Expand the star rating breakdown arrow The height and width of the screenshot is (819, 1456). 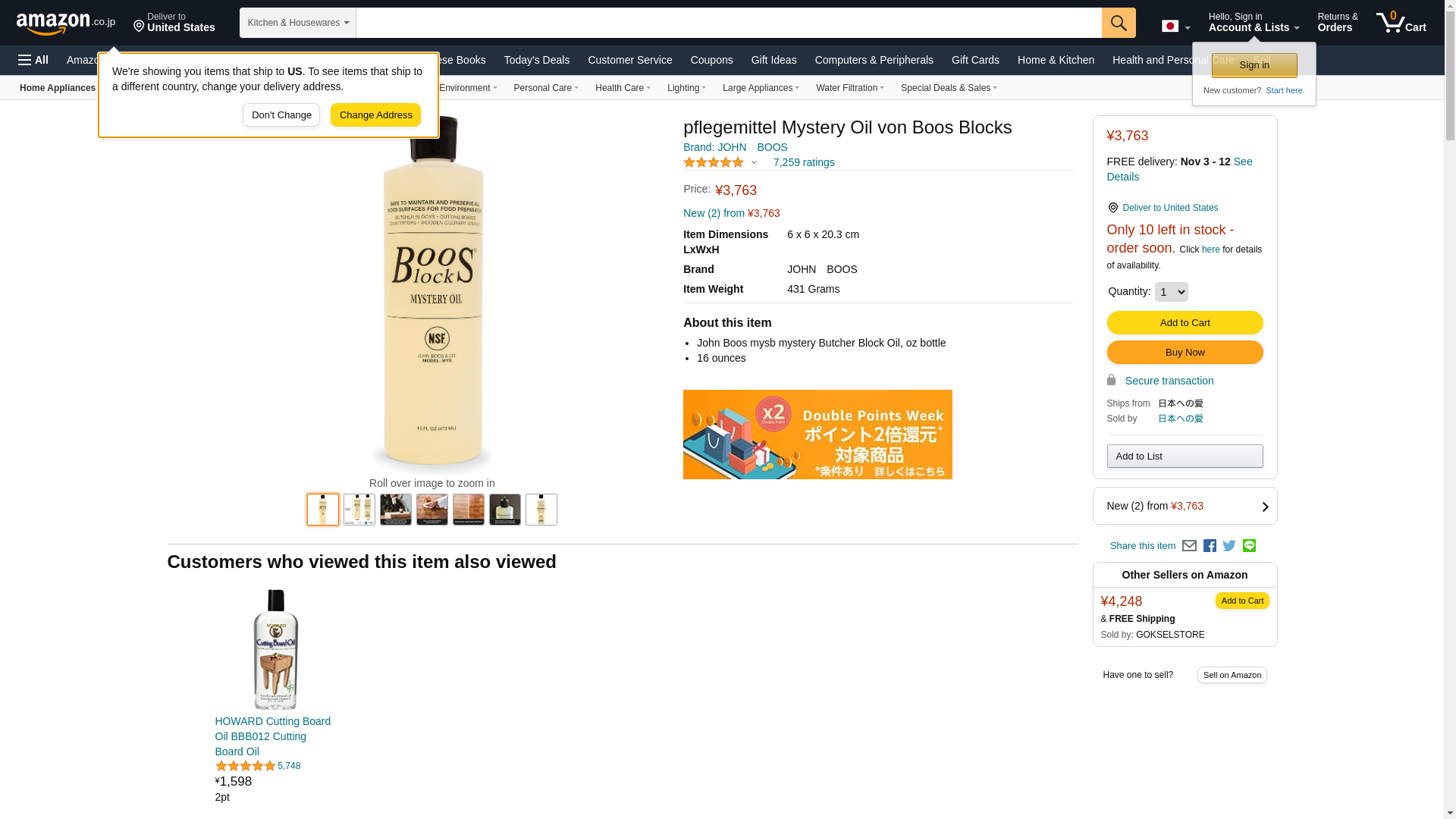point(754,162)
